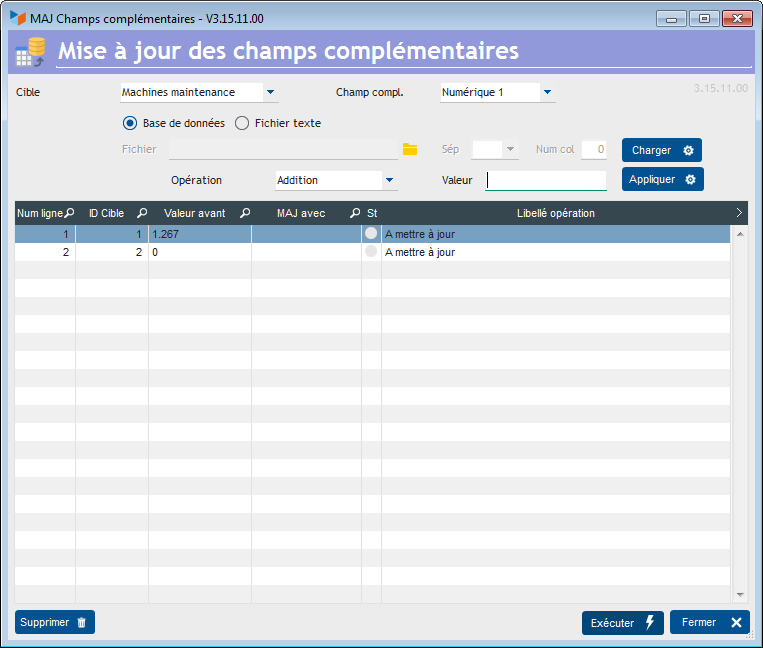Click the Valeur avant column search icon

click(245, 213)
